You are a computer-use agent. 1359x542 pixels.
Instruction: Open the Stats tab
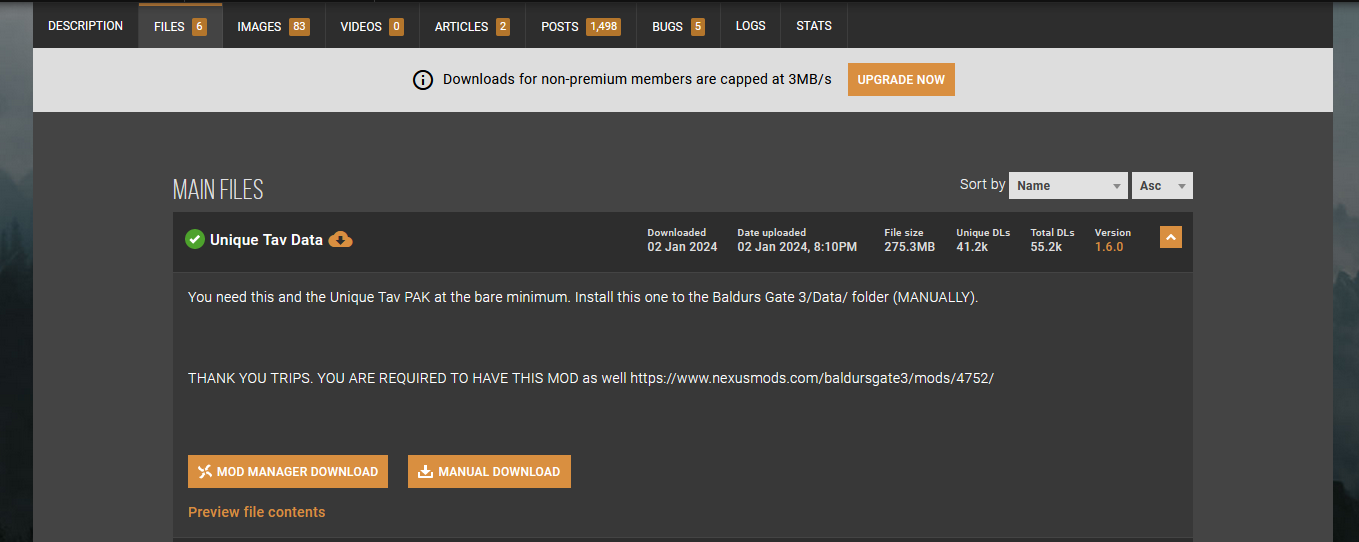point(813,26)
